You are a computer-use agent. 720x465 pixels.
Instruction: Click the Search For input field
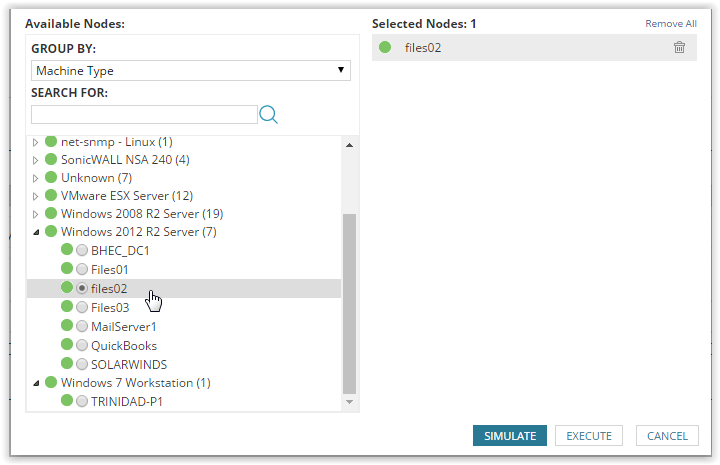point(144,114)
